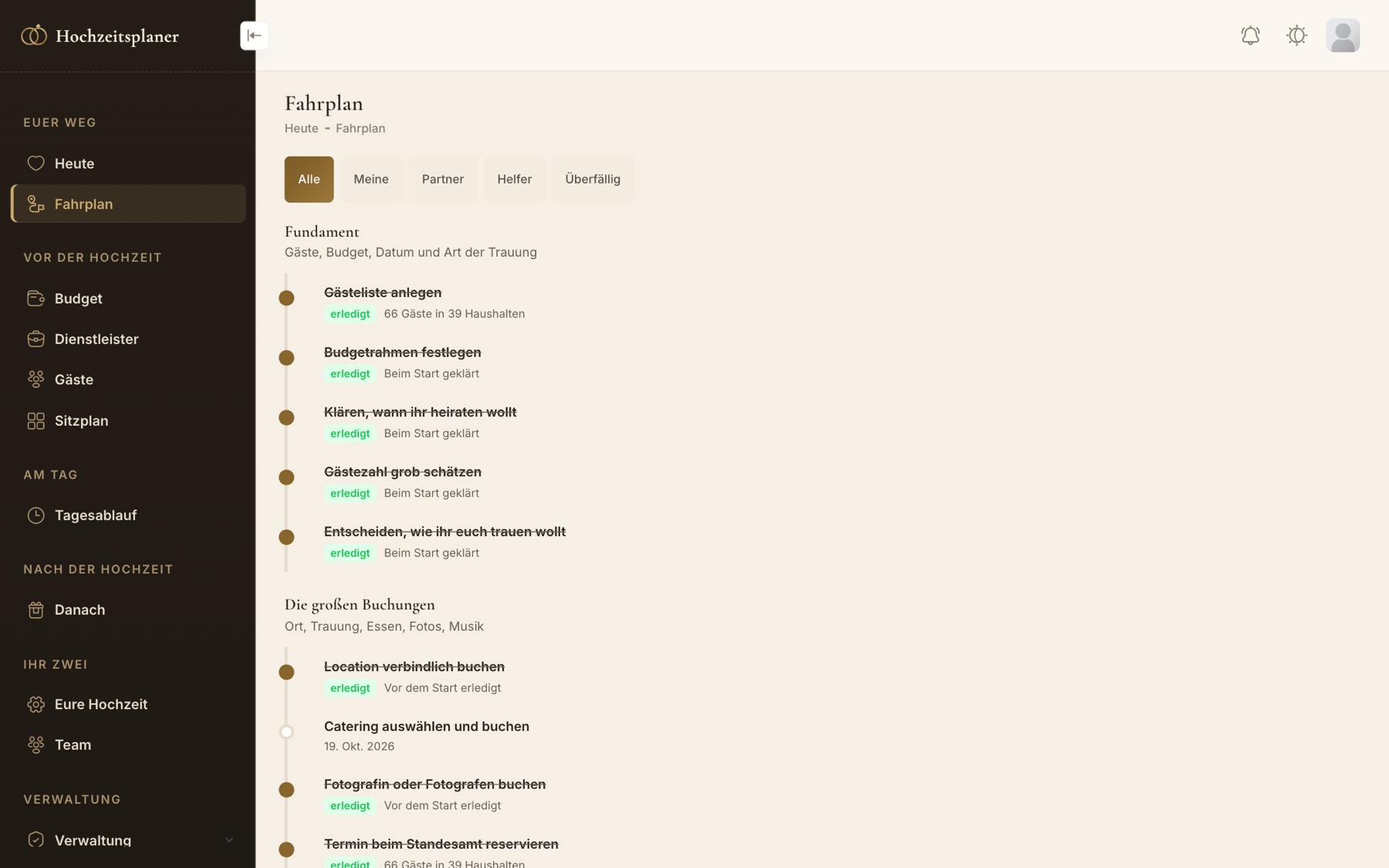The height and width of the screenshot is (868, 1389).
Task: Open Eure Hochzeit settings label
Action: [x=101, y=704]
